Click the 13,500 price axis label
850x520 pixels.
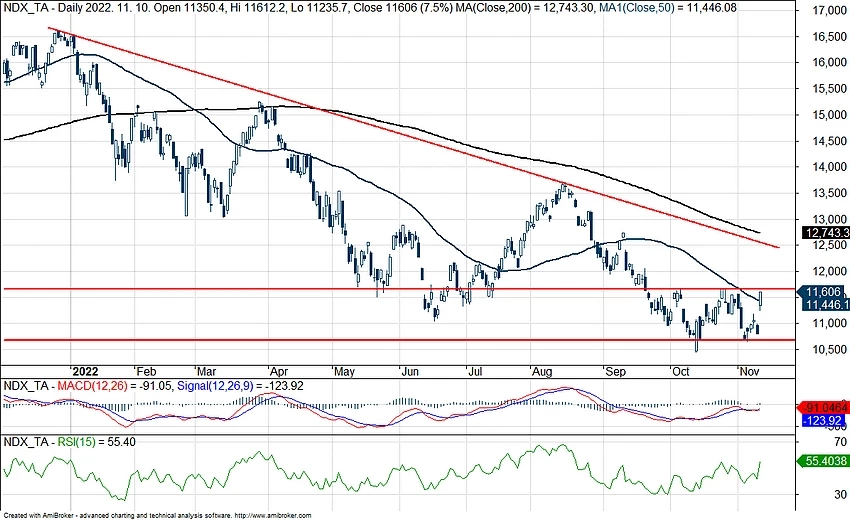coord(829,193)
